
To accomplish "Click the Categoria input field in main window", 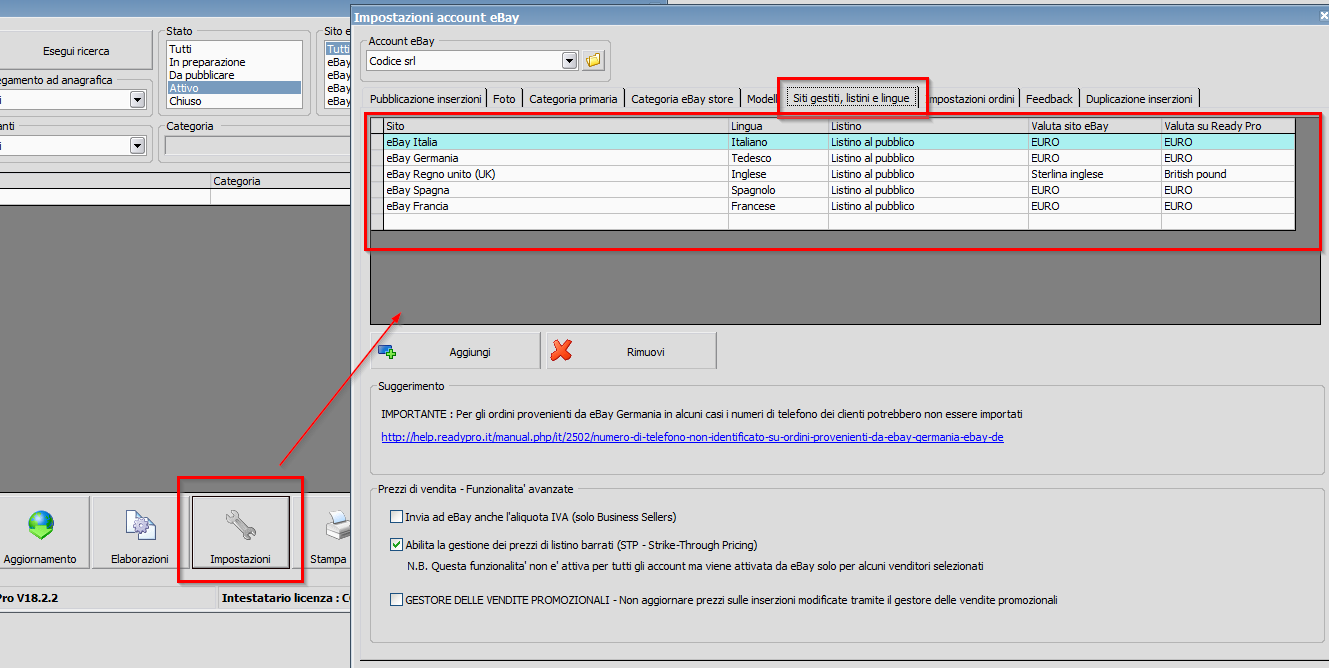I will coord(257,146).
